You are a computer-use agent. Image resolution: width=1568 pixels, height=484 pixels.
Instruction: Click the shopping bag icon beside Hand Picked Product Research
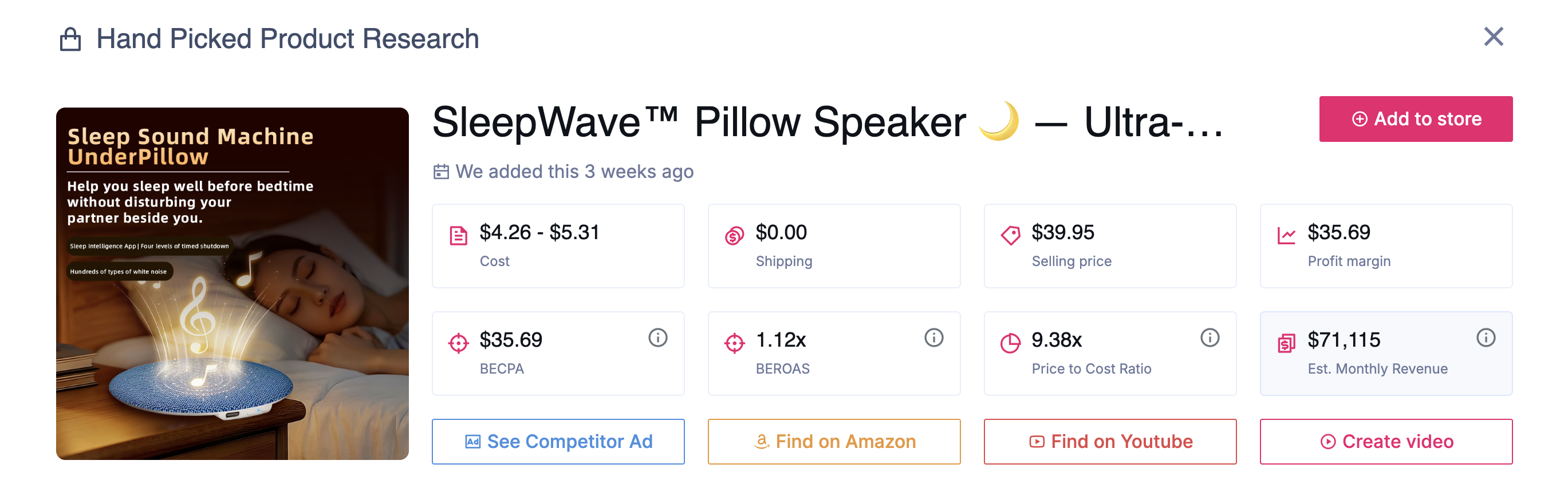[x=71, y=38]
